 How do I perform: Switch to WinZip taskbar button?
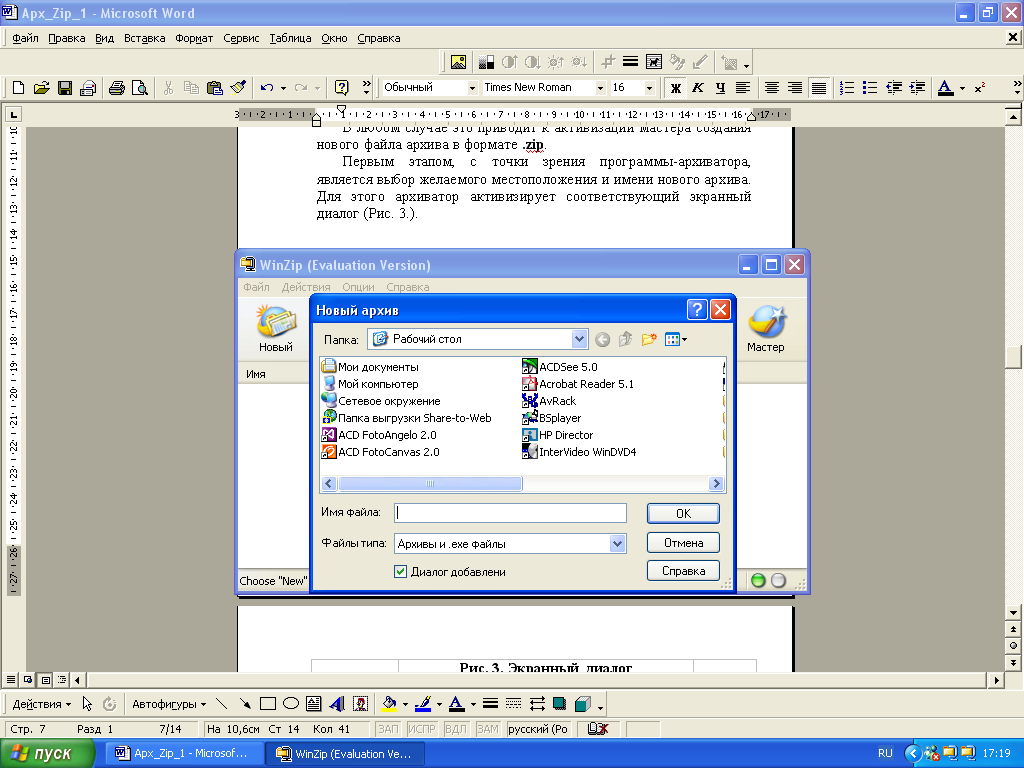pyautogui.click(x=345, y=753)
